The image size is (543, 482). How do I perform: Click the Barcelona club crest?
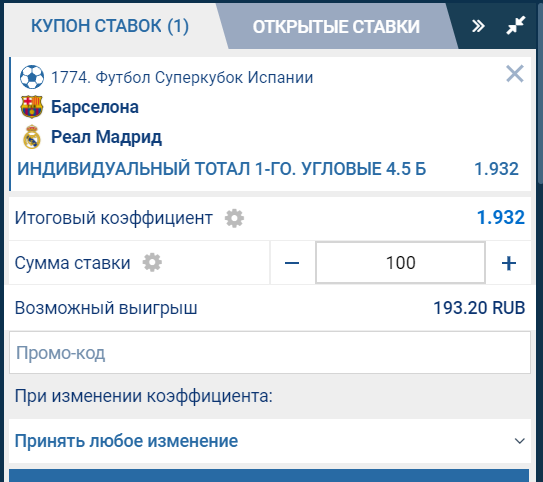[x=32, y=107]
